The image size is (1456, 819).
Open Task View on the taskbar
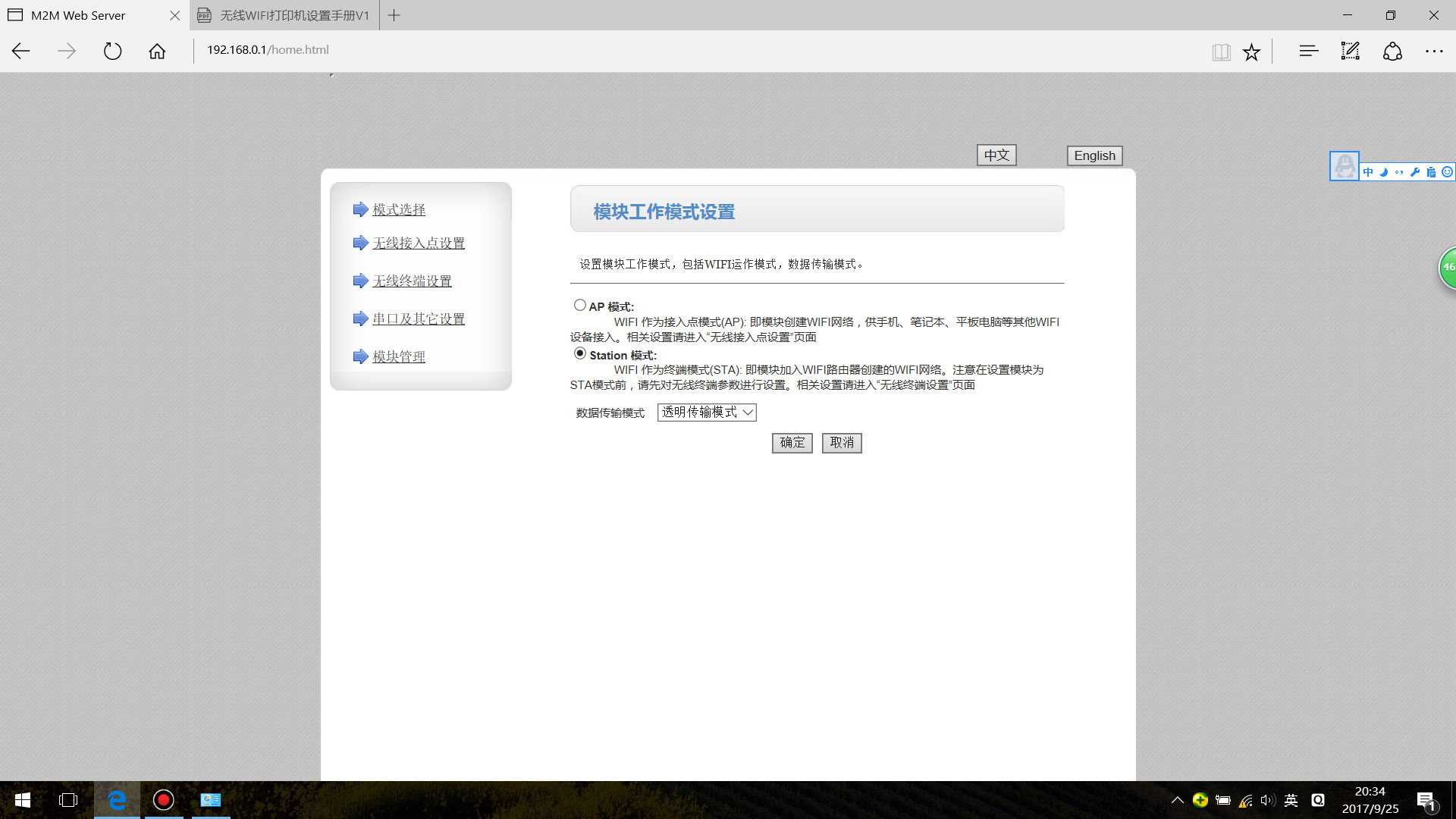click(68, 800)
